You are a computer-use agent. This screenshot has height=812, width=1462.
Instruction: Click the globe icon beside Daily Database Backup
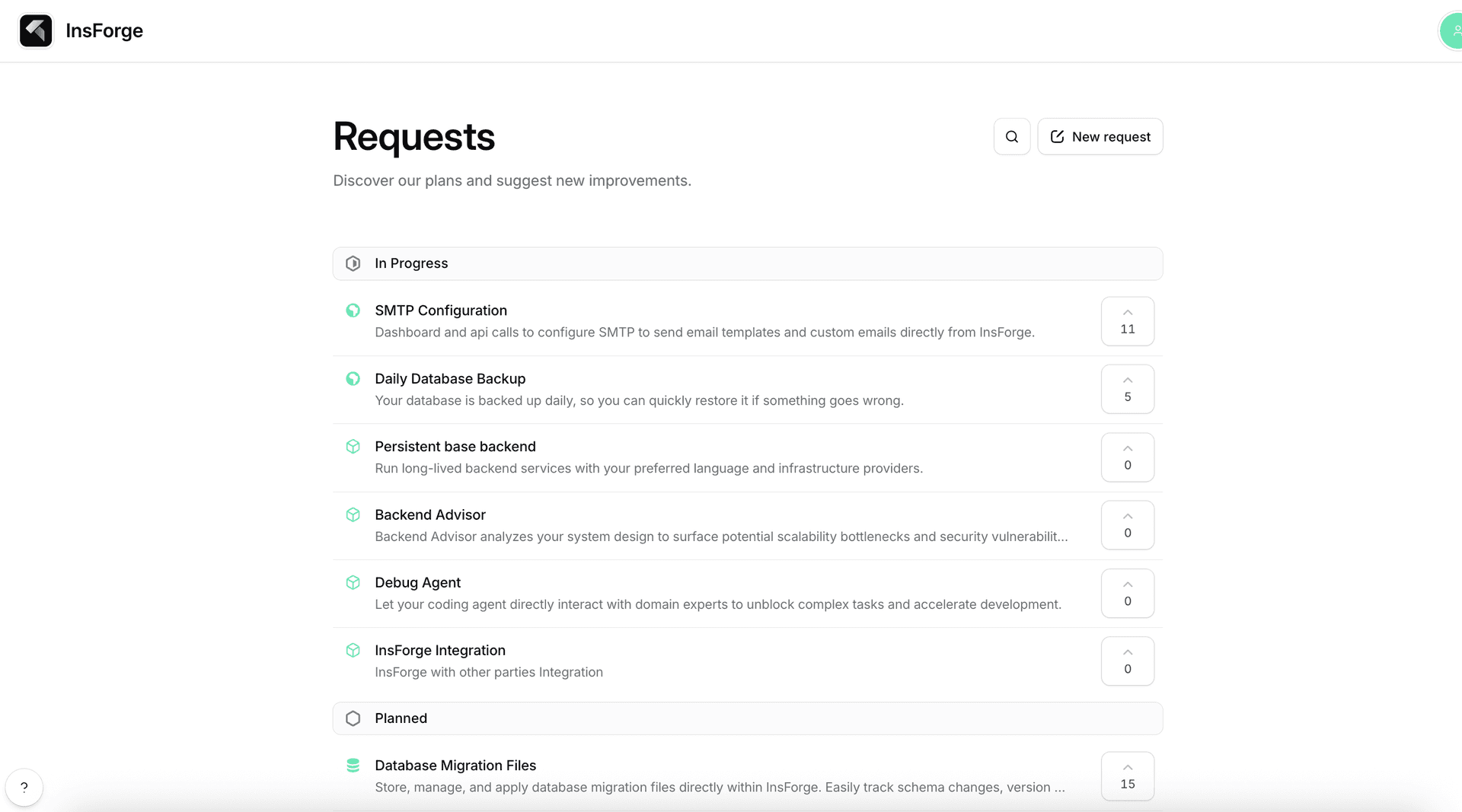[x=353, y=378]
